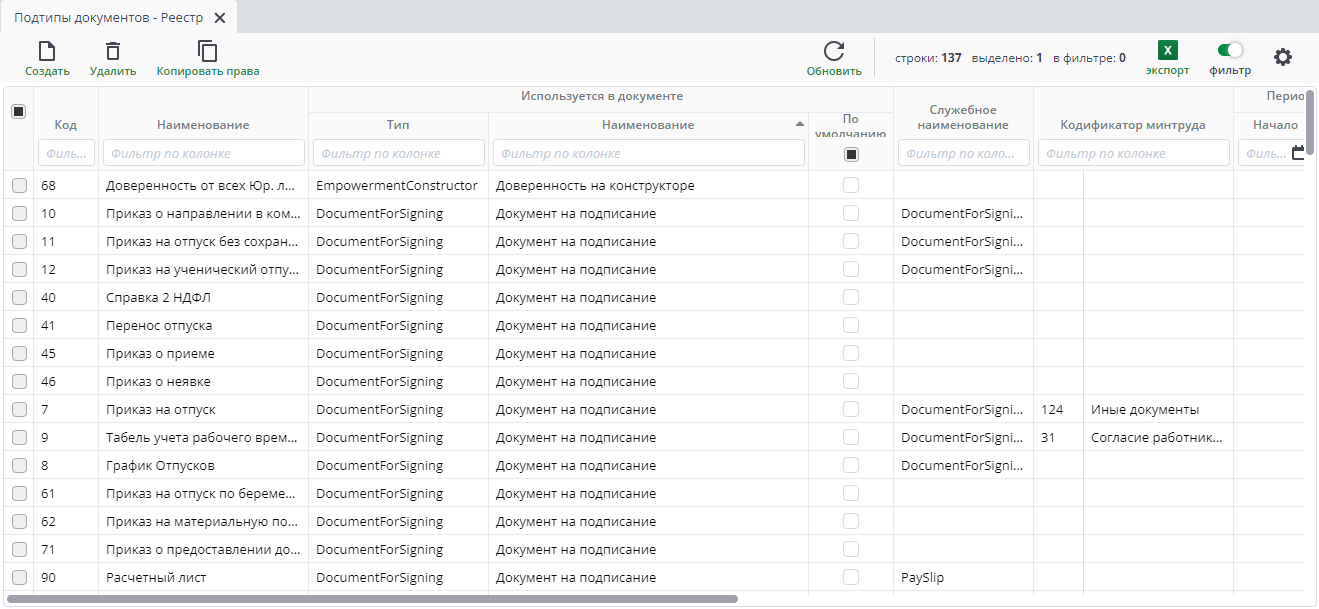The width and height of the screenshot is (1319, 609).
Task: Click the codifier code 124 cell
Action: (x=1058, y=409)
